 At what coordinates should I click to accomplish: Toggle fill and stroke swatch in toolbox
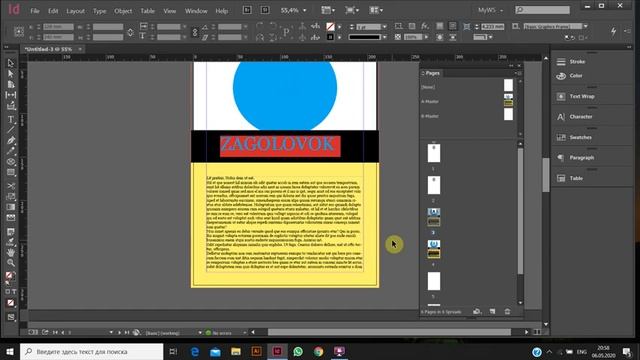tap(10, 277)
